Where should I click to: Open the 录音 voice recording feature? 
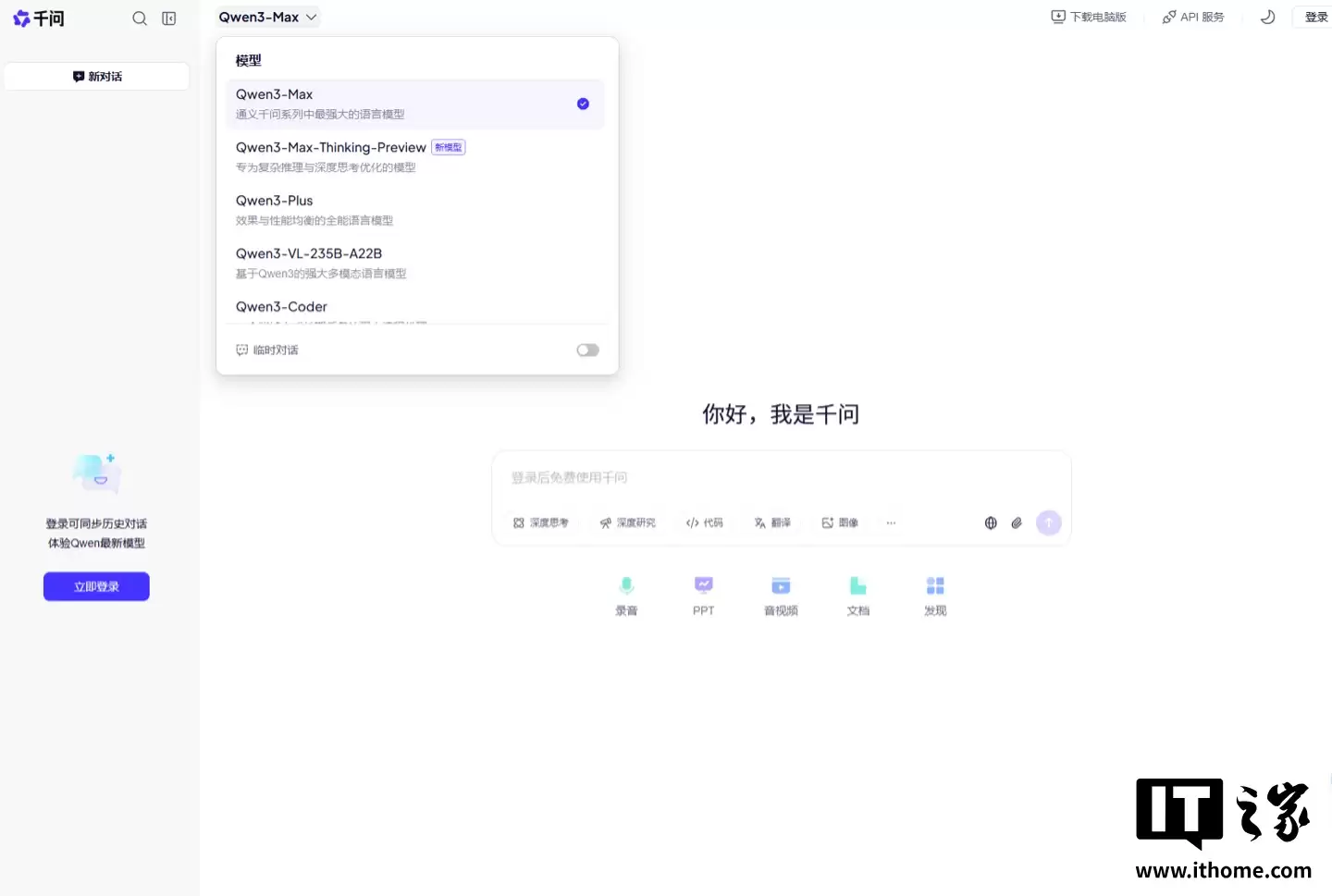[626, 595]
